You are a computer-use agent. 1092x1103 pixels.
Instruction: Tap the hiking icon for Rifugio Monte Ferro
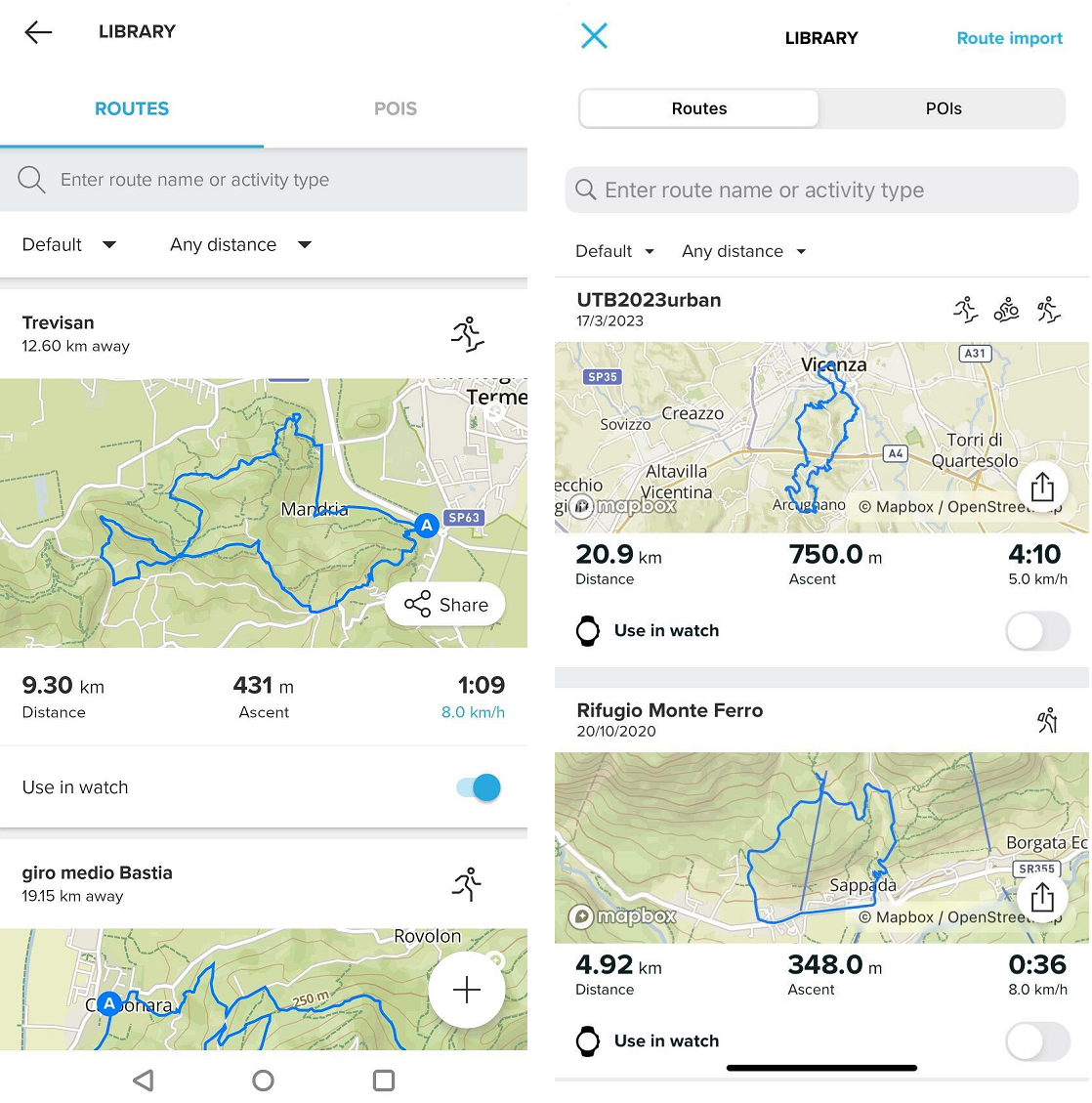coord(1047,720)
